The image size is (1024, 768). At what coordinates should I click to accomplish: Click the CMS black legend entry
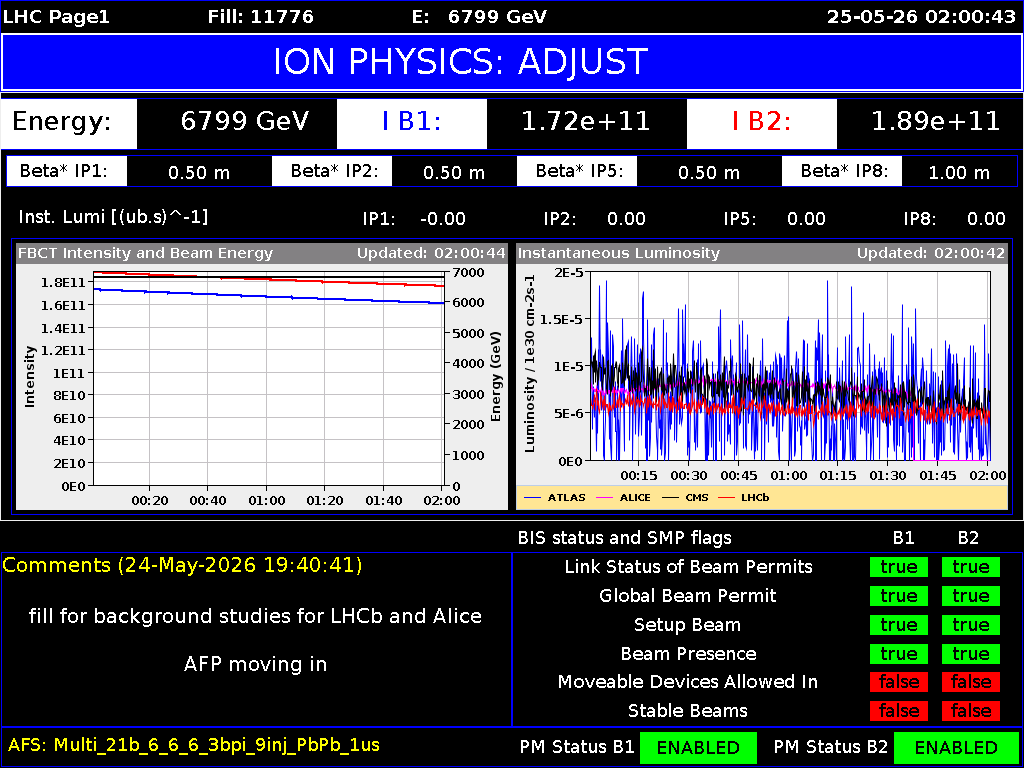click(x=686, y=498)
